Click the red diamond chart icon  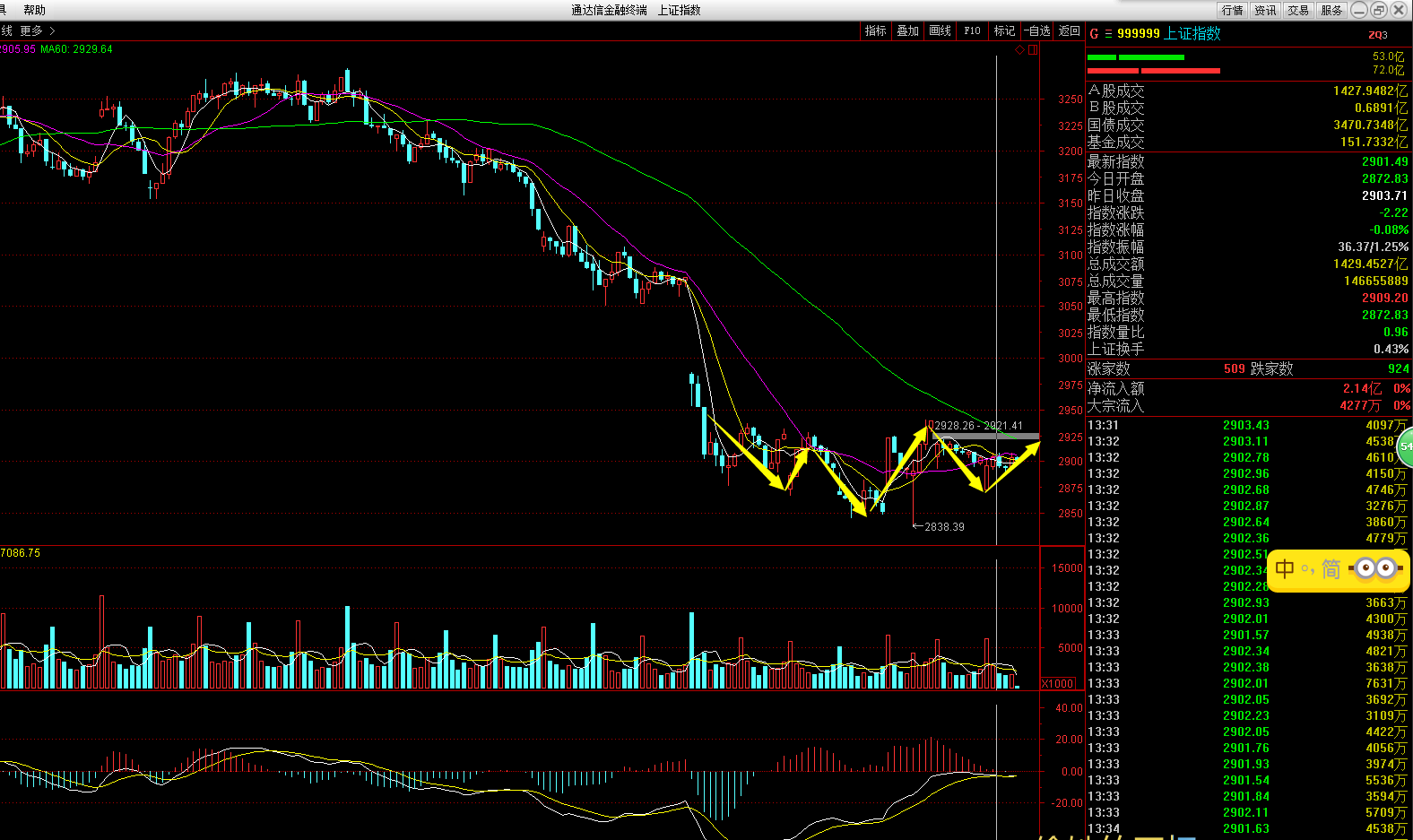click(x=1019, y=50)
